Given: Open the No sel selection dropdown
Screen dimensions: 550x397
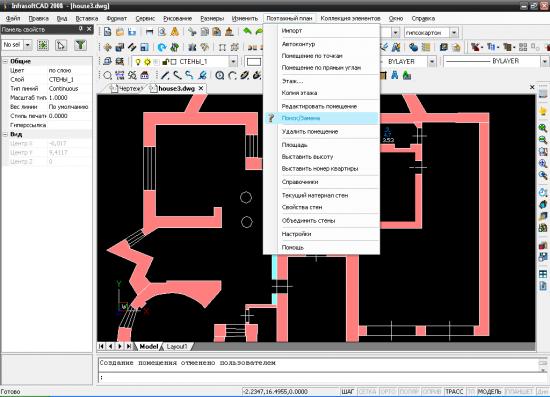Looking at the screenshot, I should 27,45.
